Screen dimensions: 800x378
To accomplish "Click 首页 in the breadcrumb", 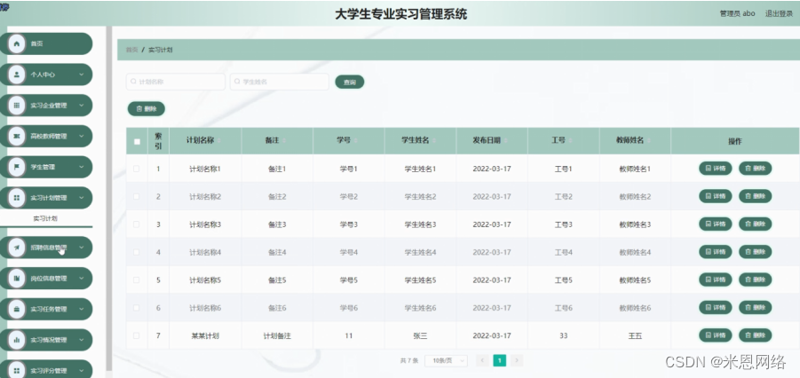I will [x=132, y=50].
